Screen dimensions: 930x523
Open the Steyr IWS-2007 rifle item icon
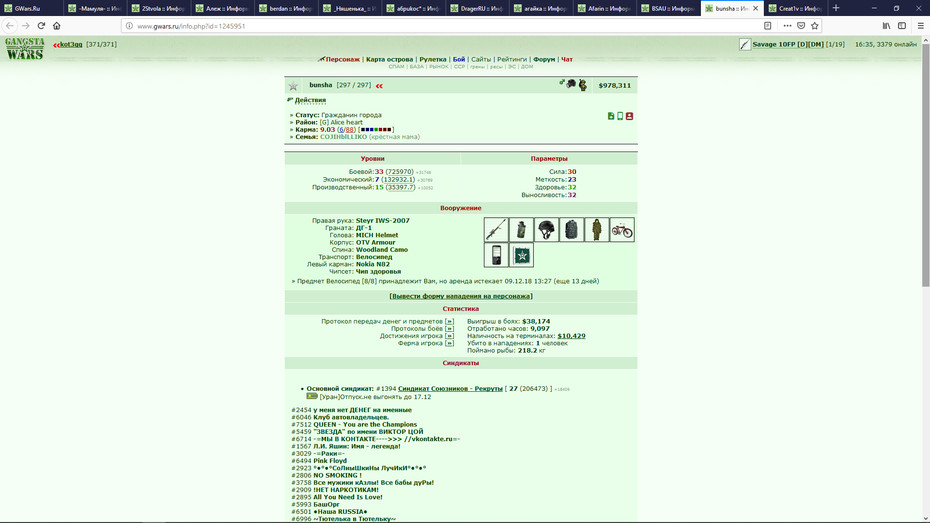(x=496, y=229)
